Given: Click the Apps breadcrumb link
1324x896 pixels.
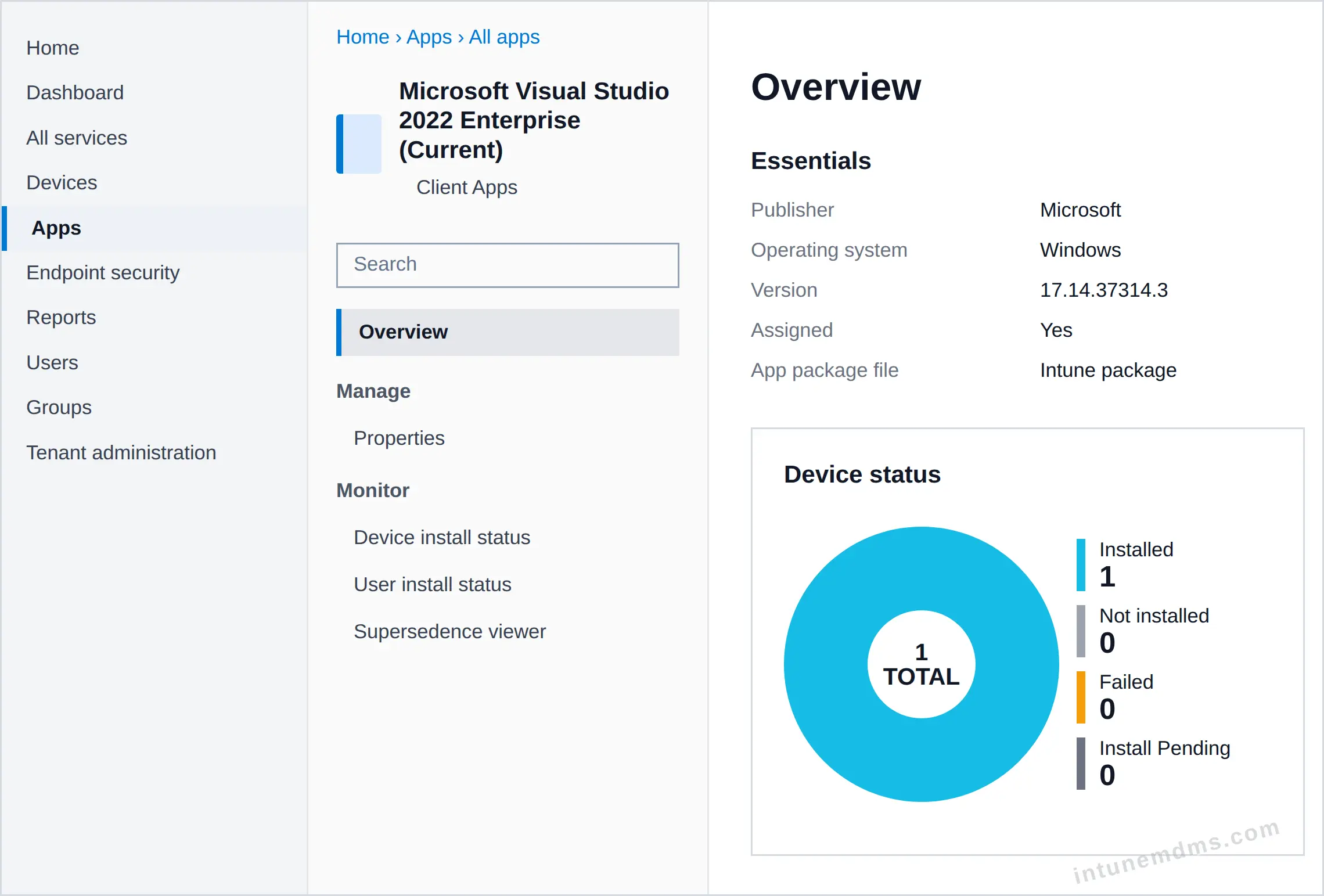Looking at the screenshot, I should click(429, 37).
